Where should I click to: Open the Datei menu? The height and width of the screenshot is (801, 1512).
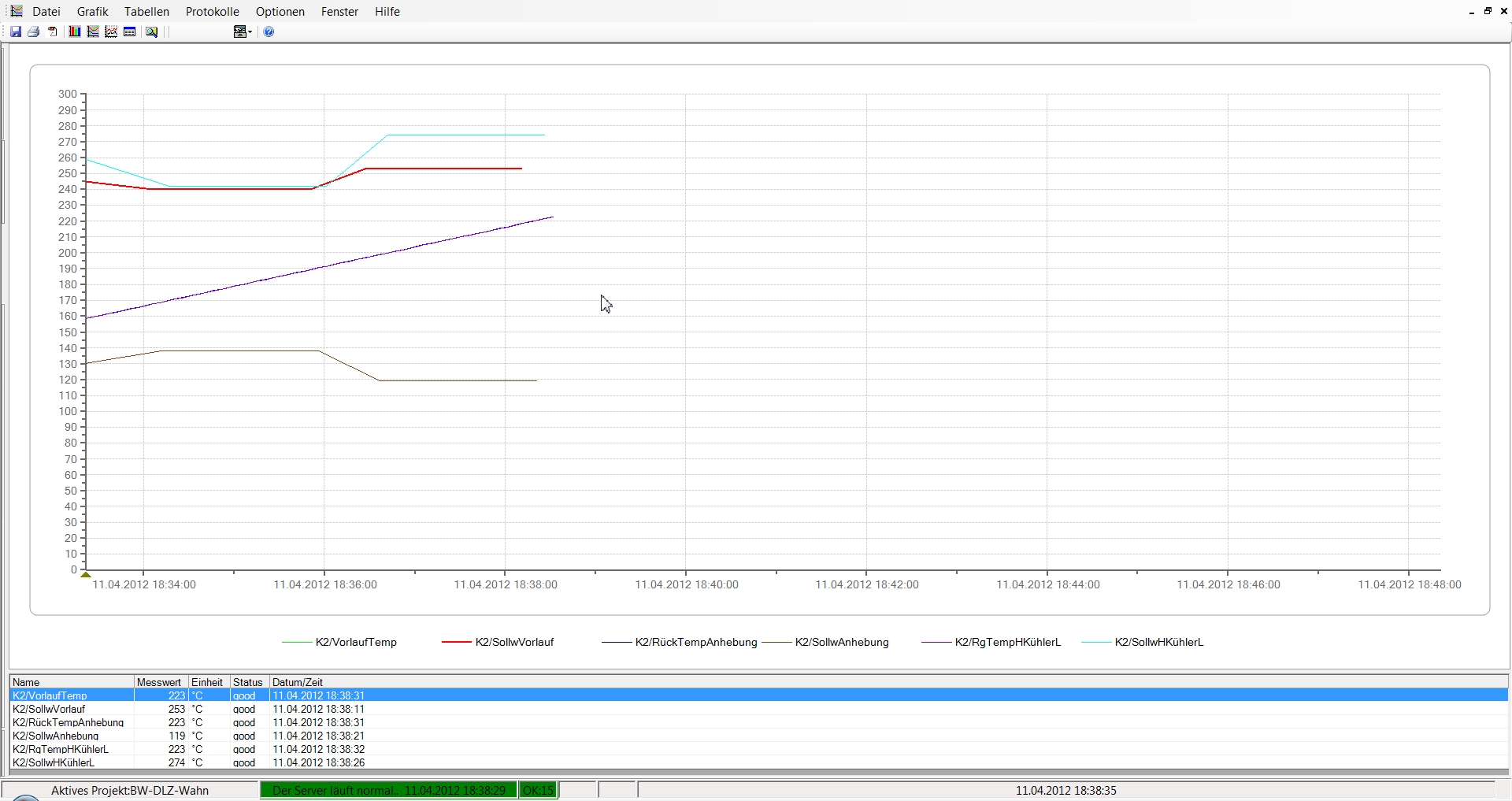click(46, 12)
